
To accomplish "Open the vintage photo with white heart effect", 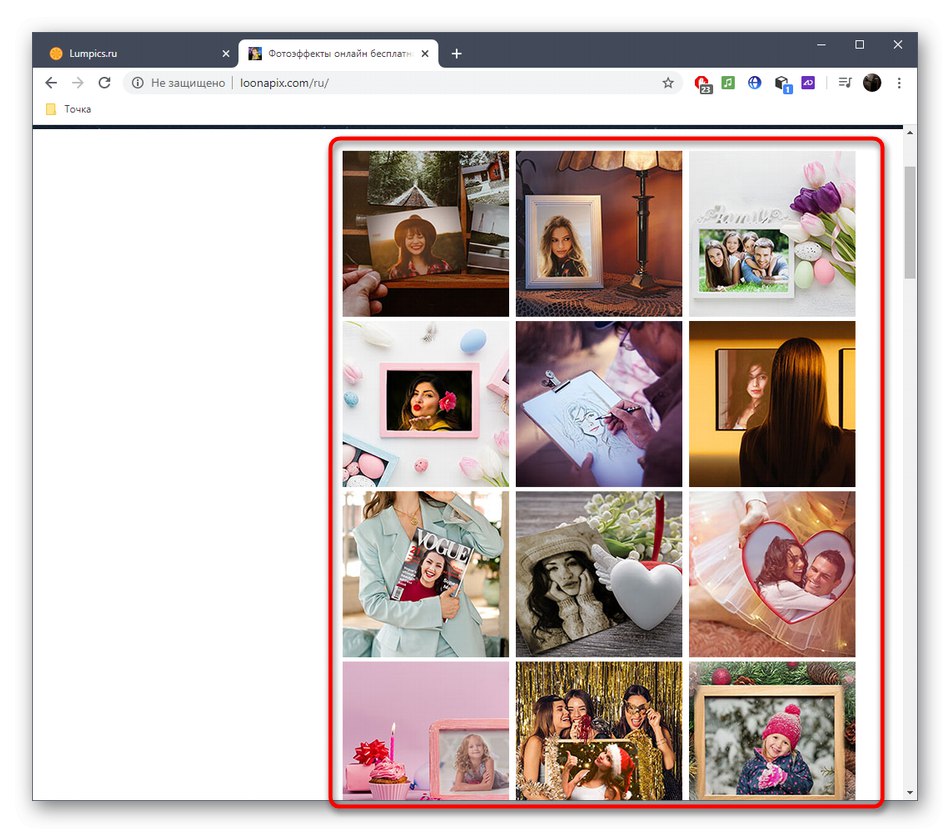I will click(599, 574).
